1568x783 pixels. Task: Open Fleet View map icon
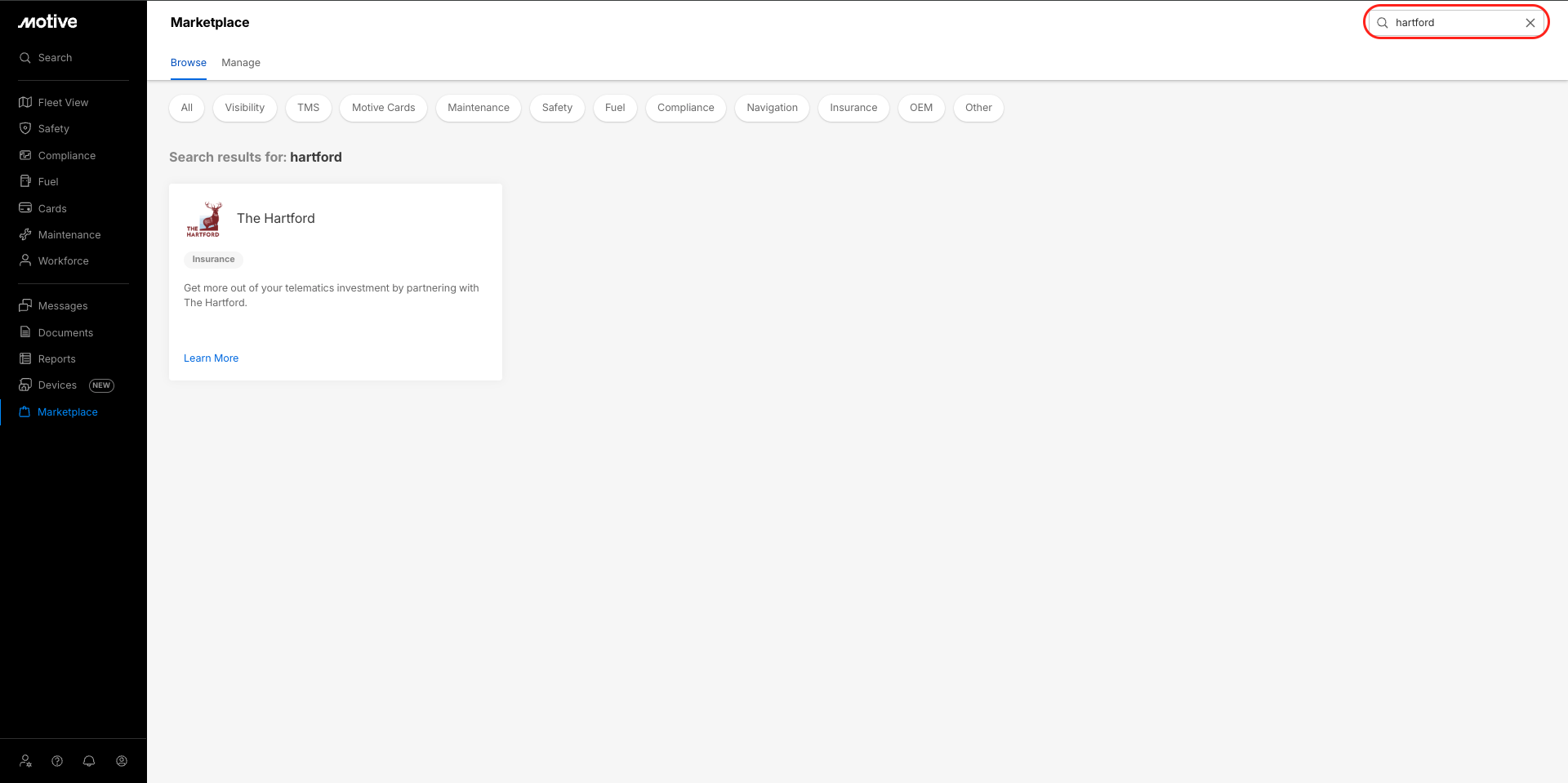(25, 102)
